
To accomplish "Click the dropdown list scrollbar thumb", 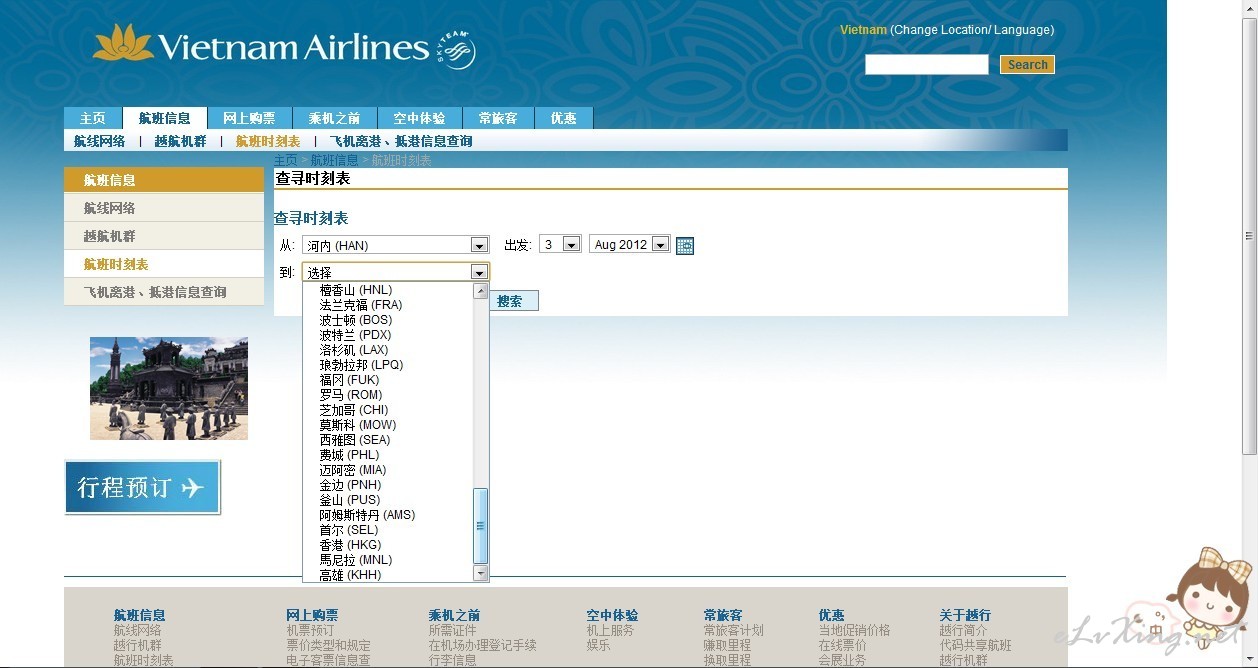I will [x=480, y=526].
